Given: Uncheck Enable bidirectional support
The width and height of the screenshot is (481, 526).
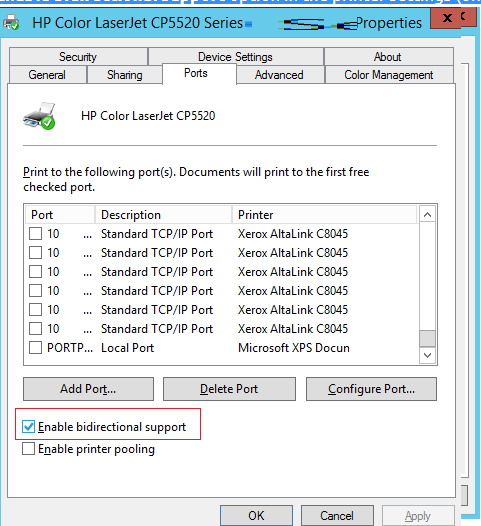Looking at the screenshot, I should [x=29, y=427].
